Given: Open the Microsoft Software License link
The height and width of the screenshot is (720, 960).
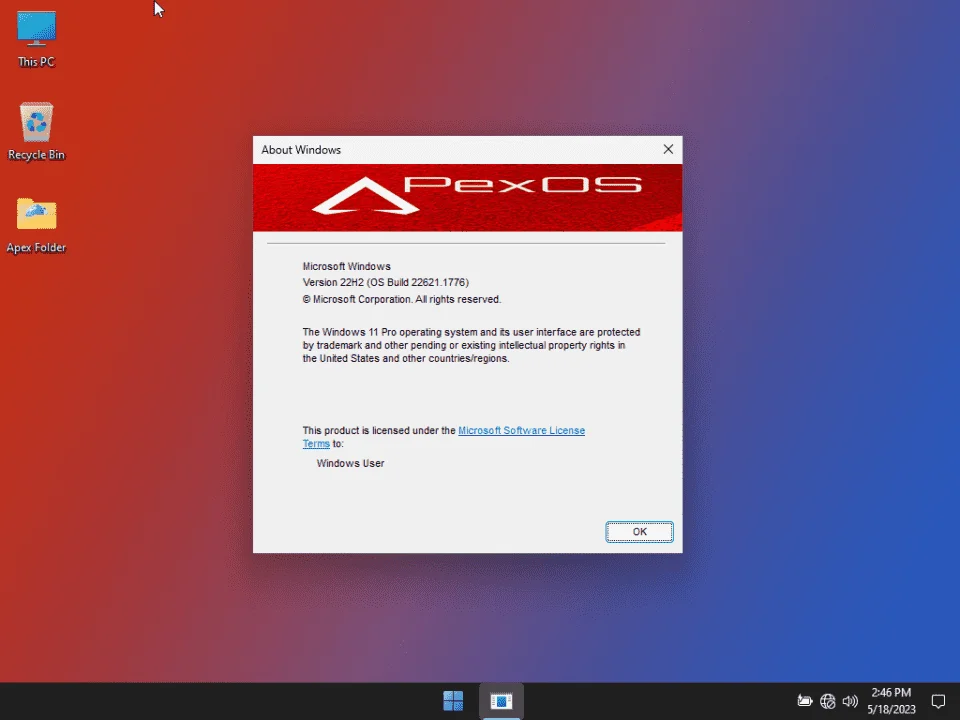Looking at the screenshot, I should [521, 430].
